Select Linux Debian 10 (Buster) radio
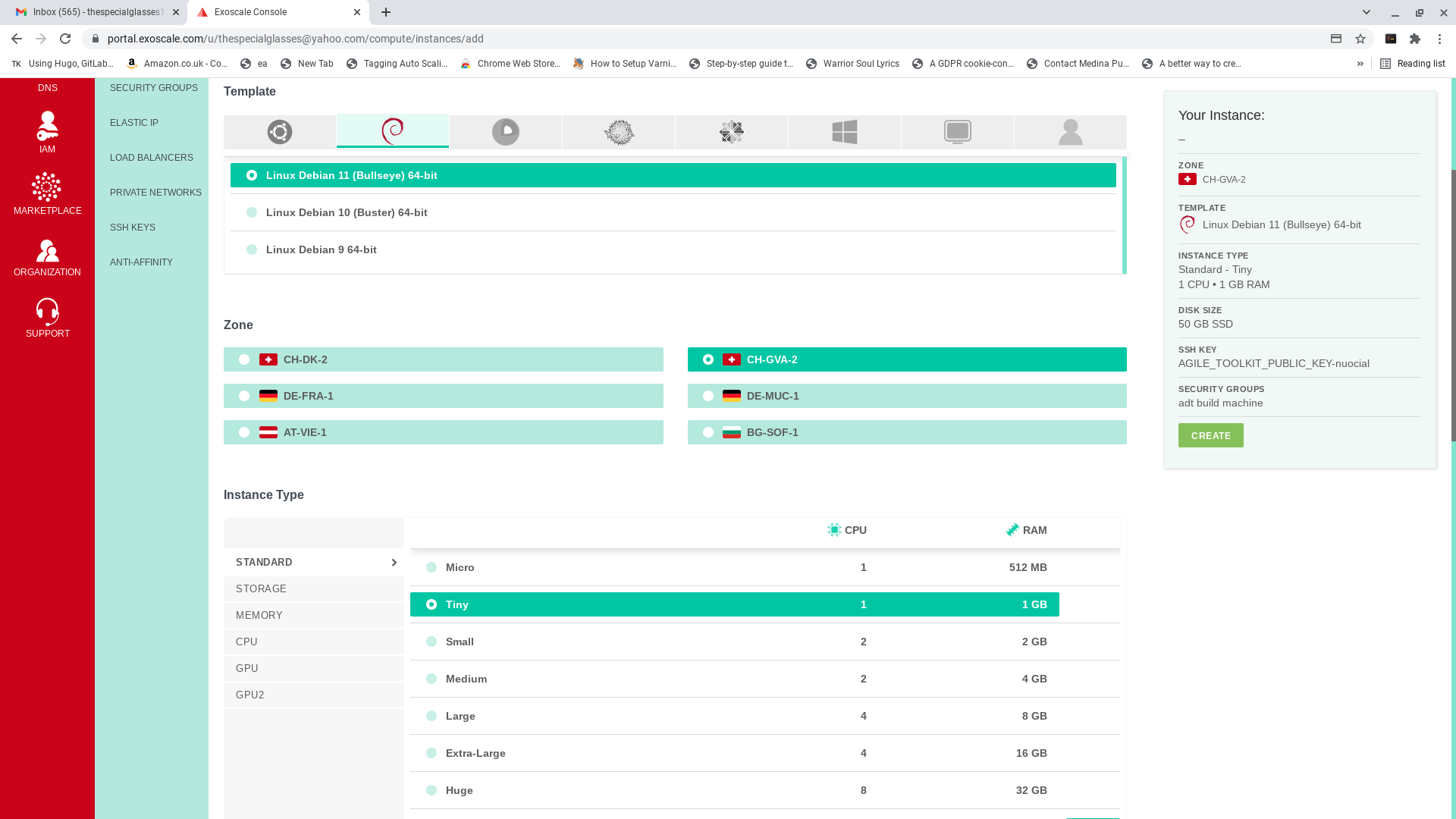Screen dimensions: 1456x819 [252, 212]
